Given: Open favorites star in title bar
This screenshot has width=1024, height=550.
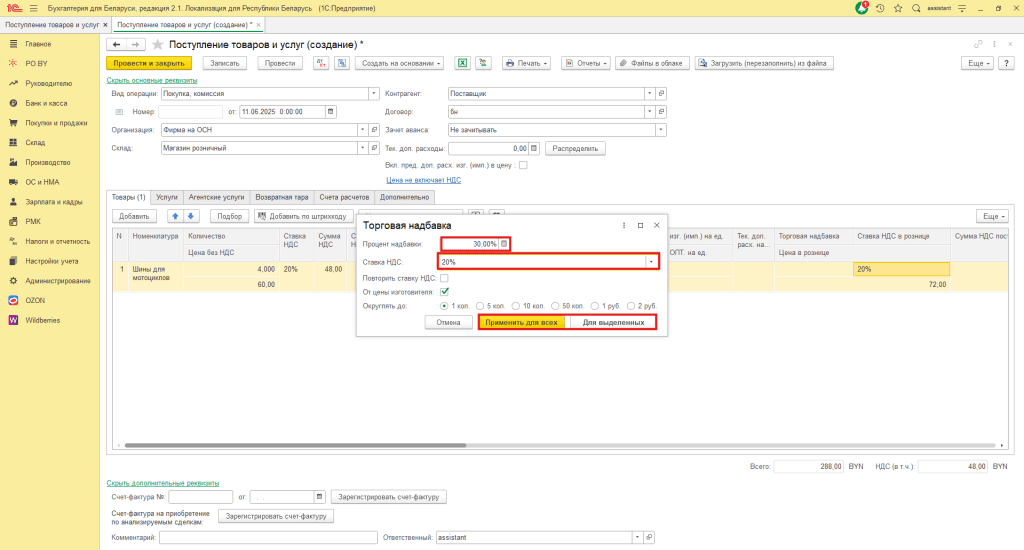Looking at the screenshot, I should (x=898, y=8).
